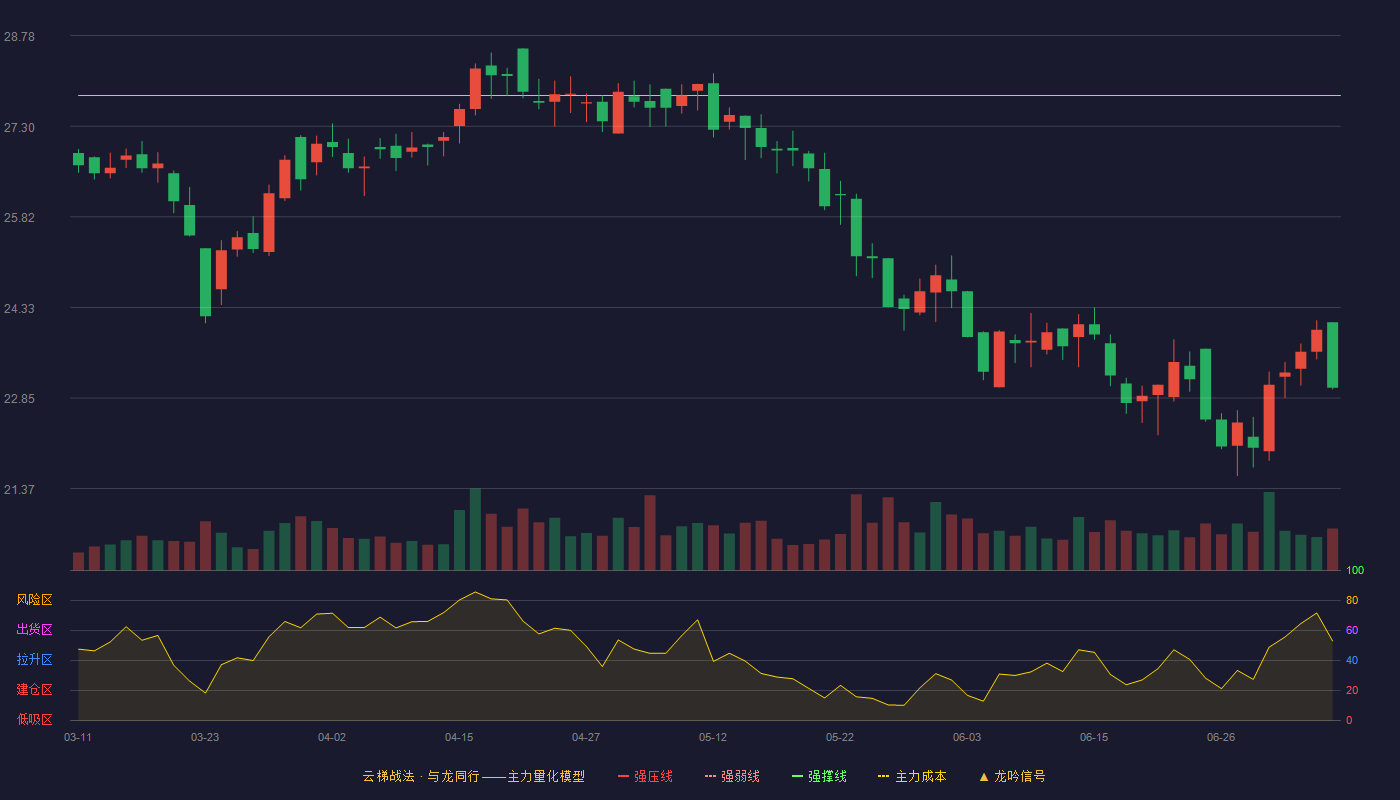This screenshot has height=800, width=1400.
Task: Click the 100 indicator scale value
Action: pos(1355,571)
